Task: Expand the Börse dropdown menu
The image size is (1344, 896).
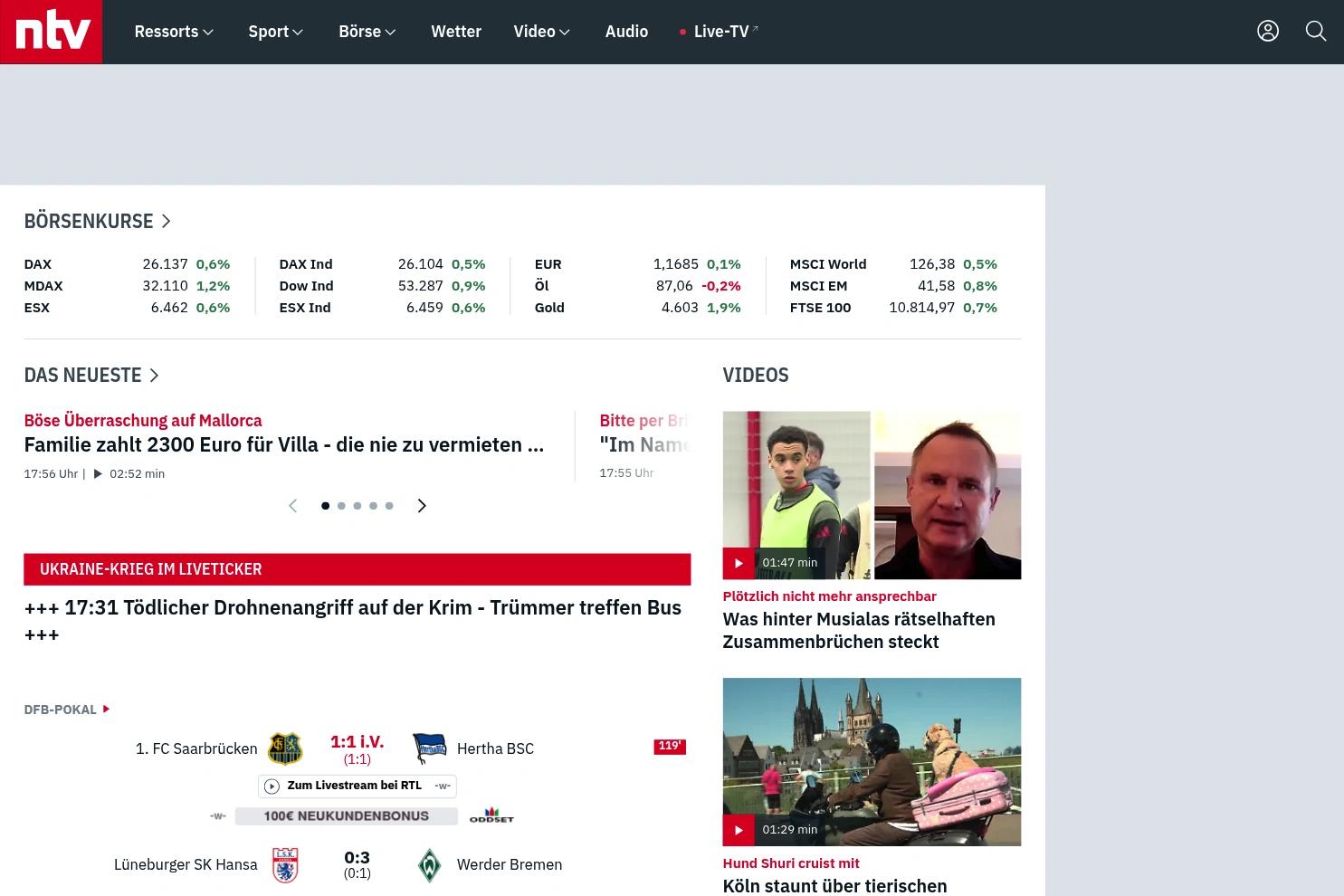Action: tap(367, 32)
